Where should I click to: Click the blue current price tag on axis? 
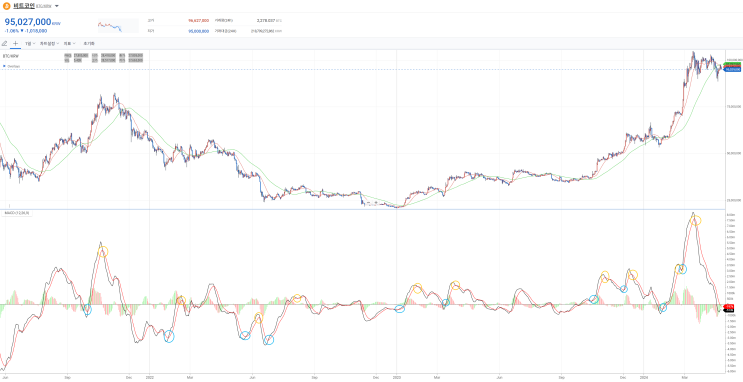(x=733, y=70)
